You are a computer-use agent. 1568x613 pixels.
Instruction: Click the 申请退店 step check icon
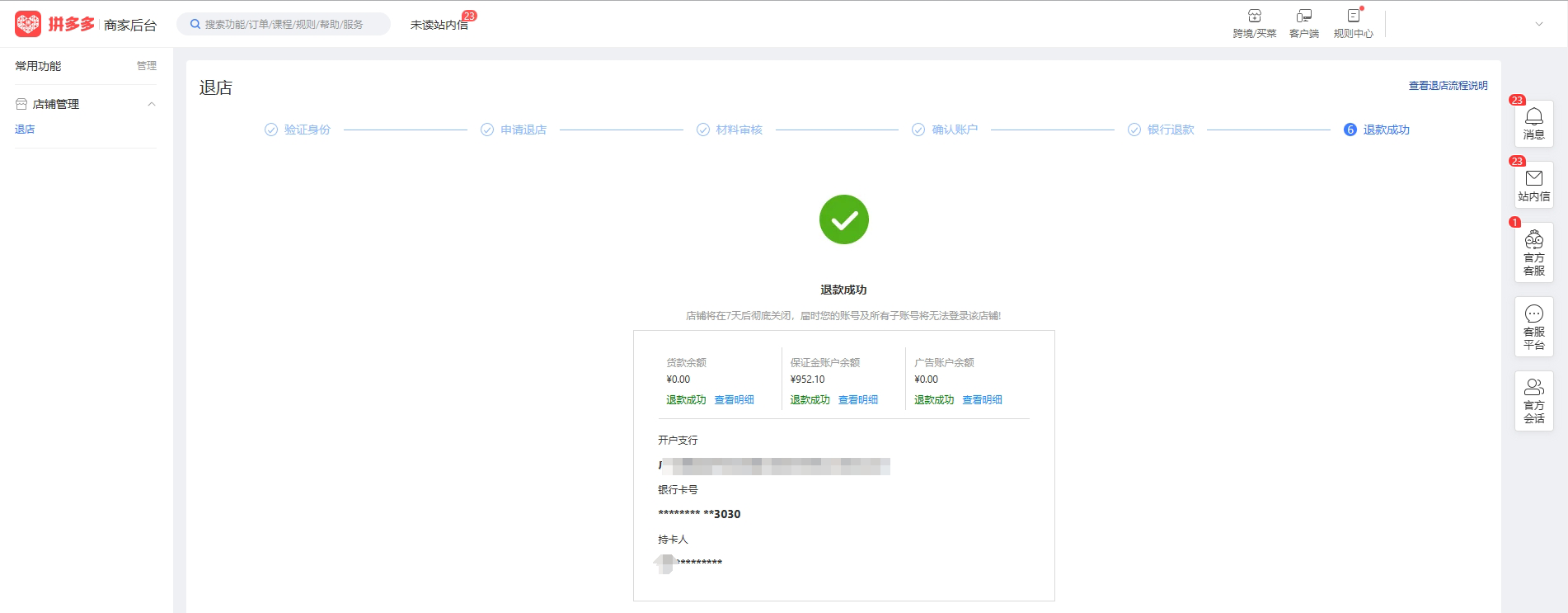486,130
